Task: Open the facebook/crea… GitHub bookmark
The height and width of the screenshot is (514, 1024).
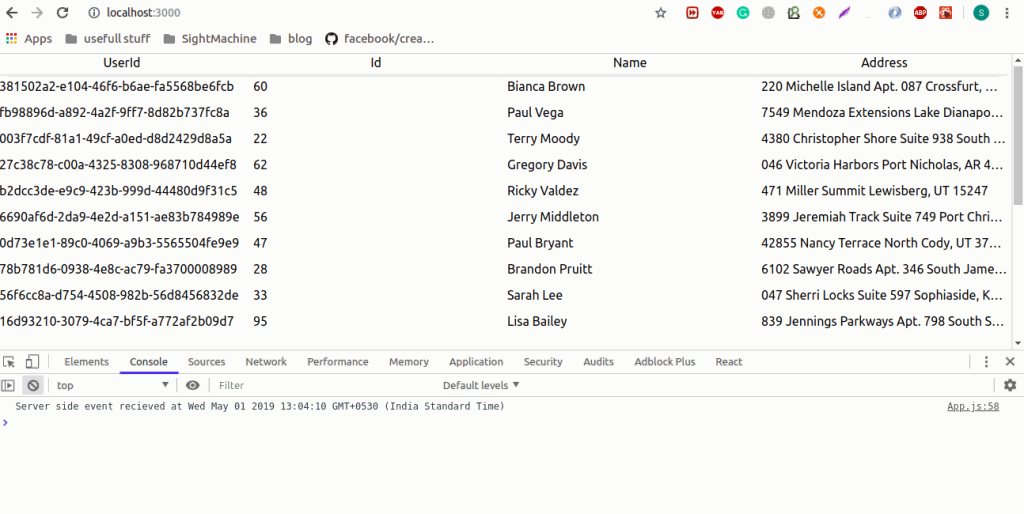Action: [x=380, y=39]
